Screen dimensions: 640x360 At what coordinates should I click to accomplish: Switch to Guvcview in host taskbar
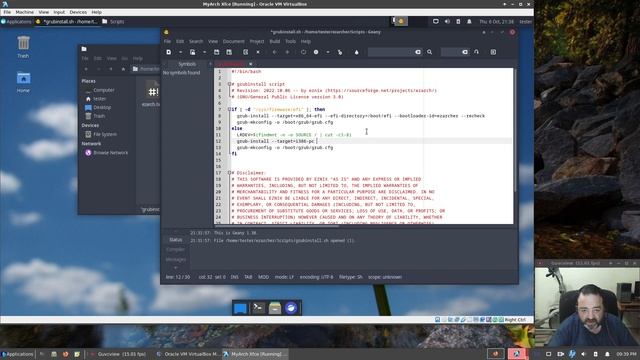click(x=118, y=354)
